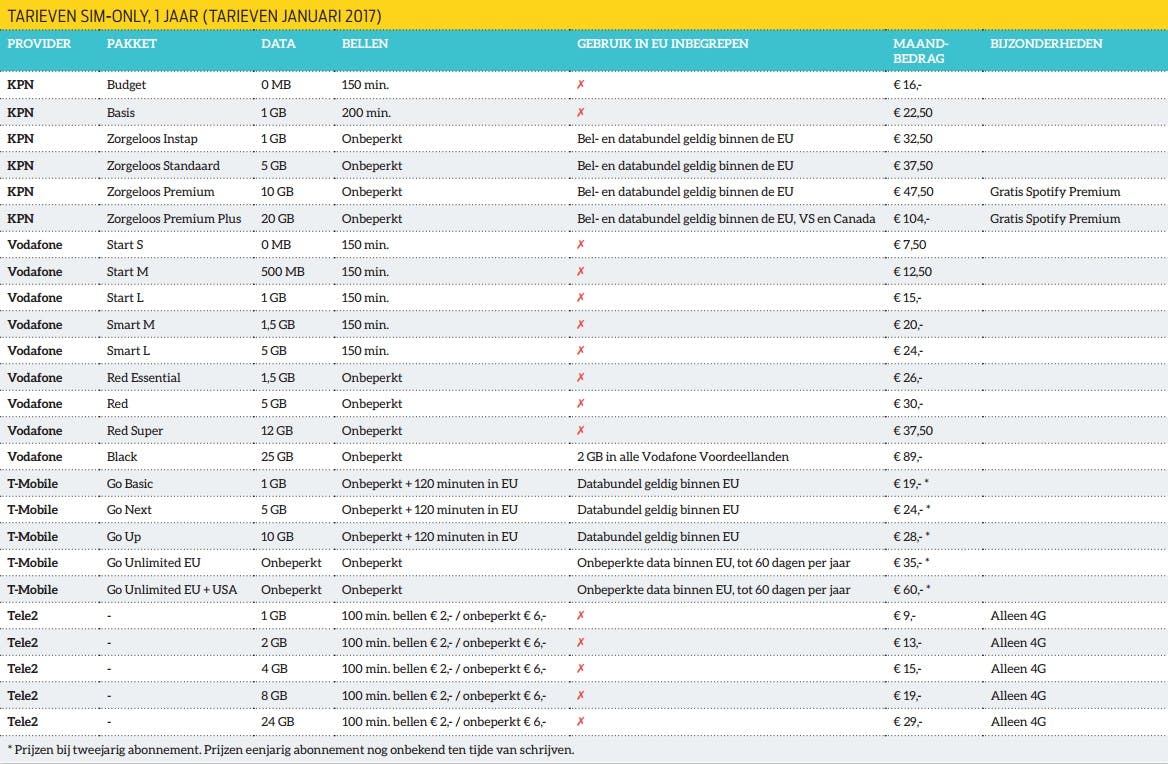1168x764 pixels.
Task: Click '2 GB in alle Vodafone Voordeellanden'
Action: 682,457
